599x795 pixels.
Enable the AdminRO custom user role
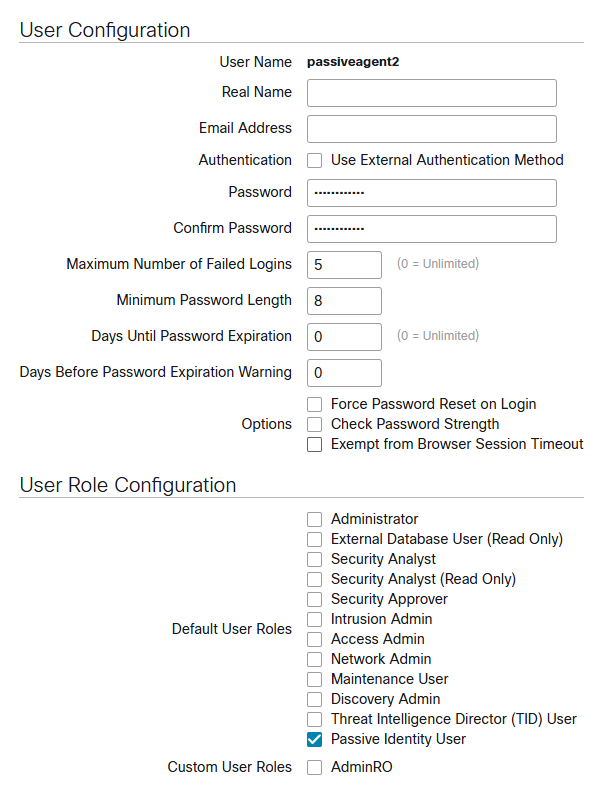pyautogui.click(x=314, y=768)
